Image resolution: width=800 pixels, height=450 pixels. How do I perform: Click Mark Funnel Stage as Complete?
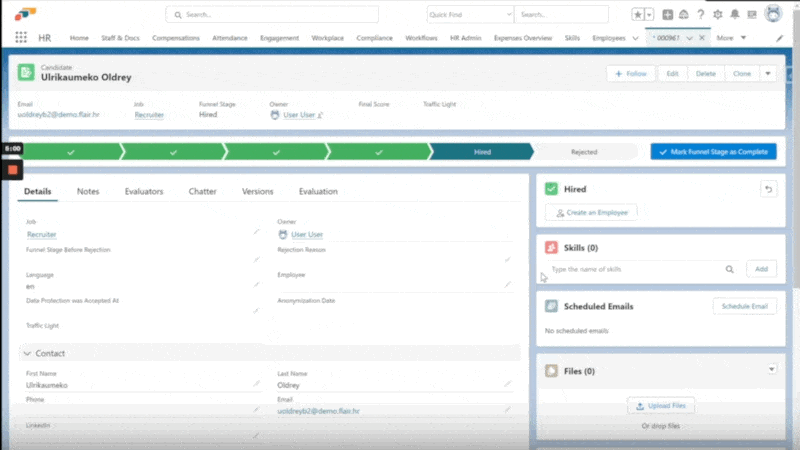click(x=713, y=152)
